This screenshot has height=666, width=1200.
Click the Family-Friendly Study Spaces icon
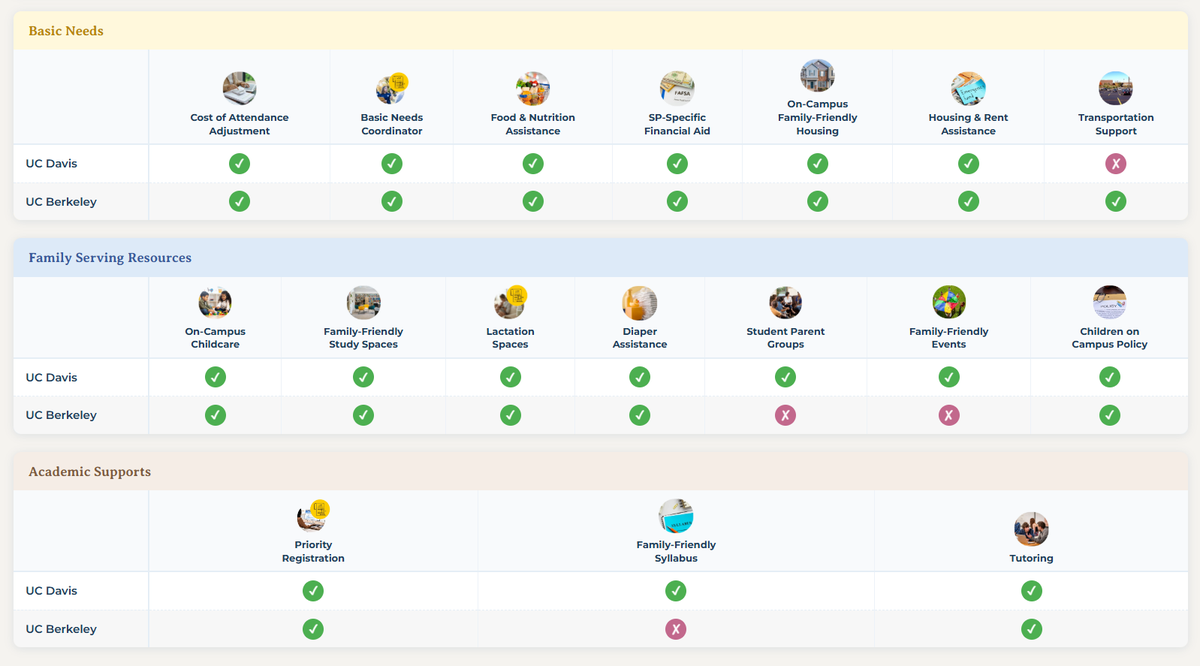pos(363,303)
